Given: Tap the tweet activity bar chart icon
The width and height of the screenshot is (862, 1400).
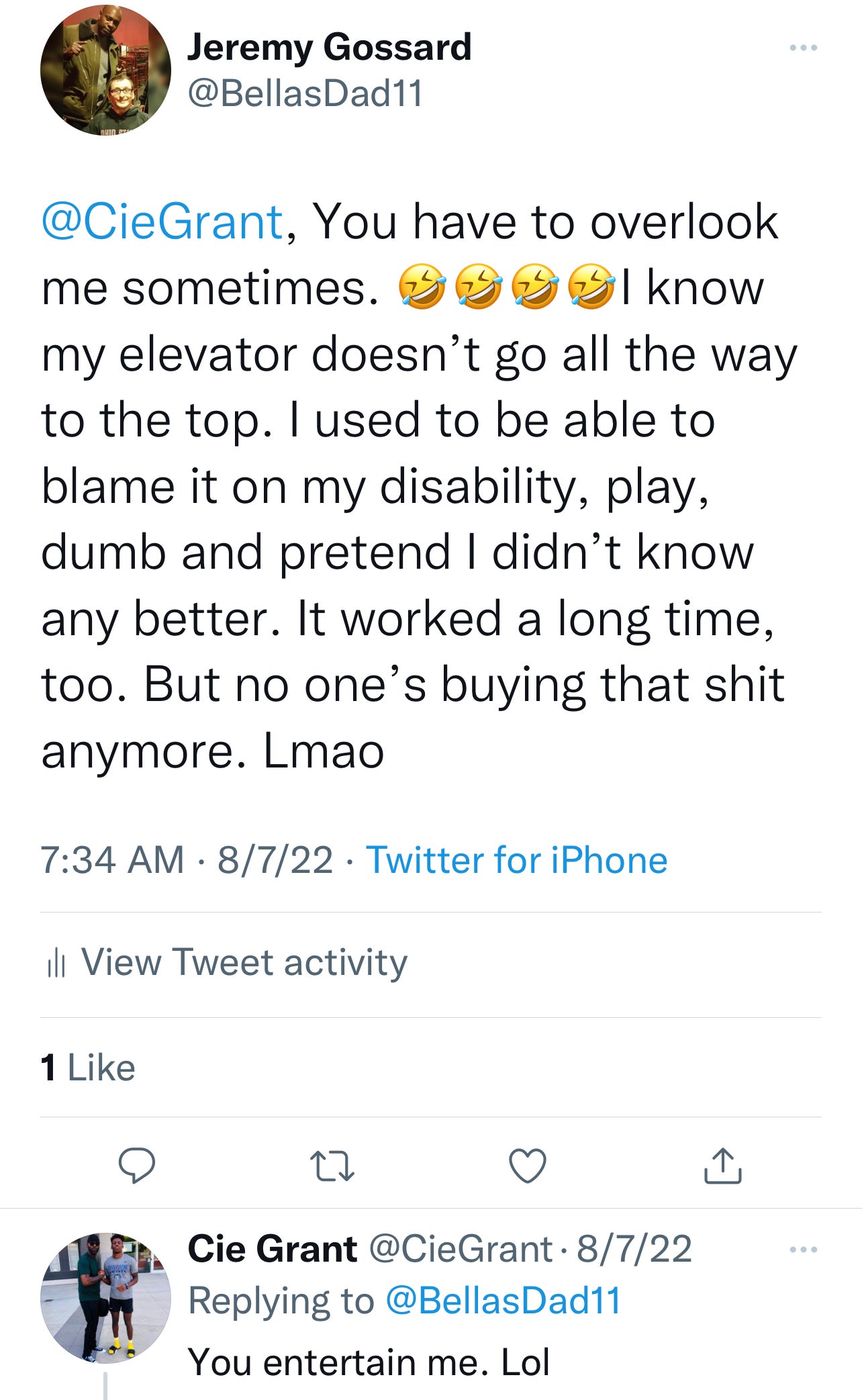Looking at the screenshot, I should (x=56, y=964).
